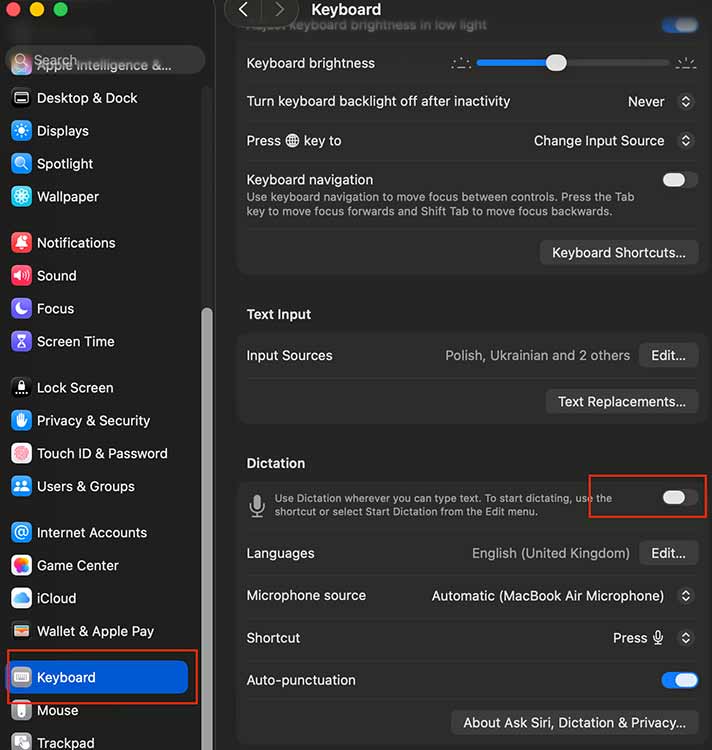
Task: Select the Sound speaker icon
Action: (21, 276)
